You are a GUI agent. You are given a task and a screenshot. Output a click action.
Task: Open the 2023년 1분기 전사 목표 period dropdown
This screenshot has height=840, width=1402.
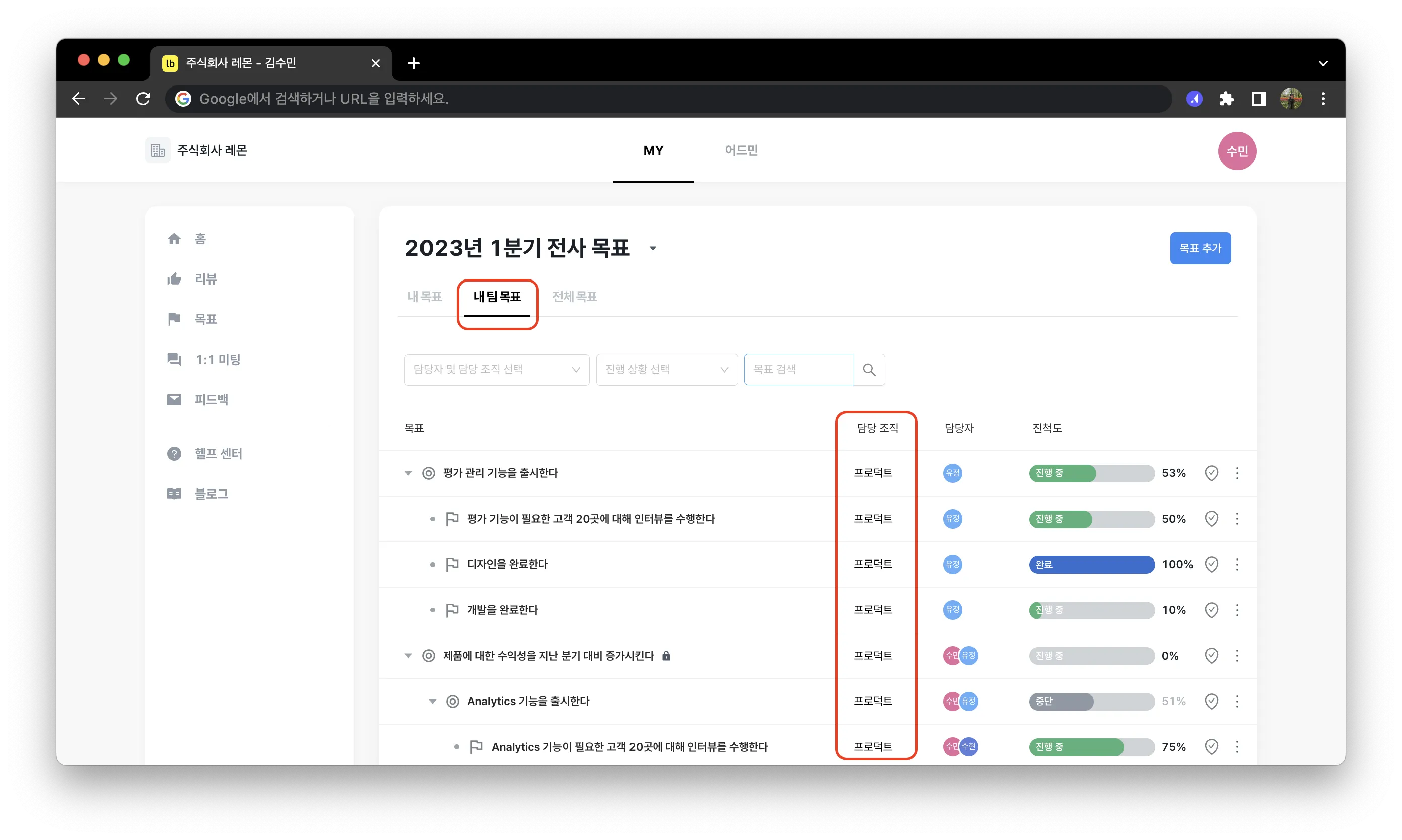coord(653,248)
